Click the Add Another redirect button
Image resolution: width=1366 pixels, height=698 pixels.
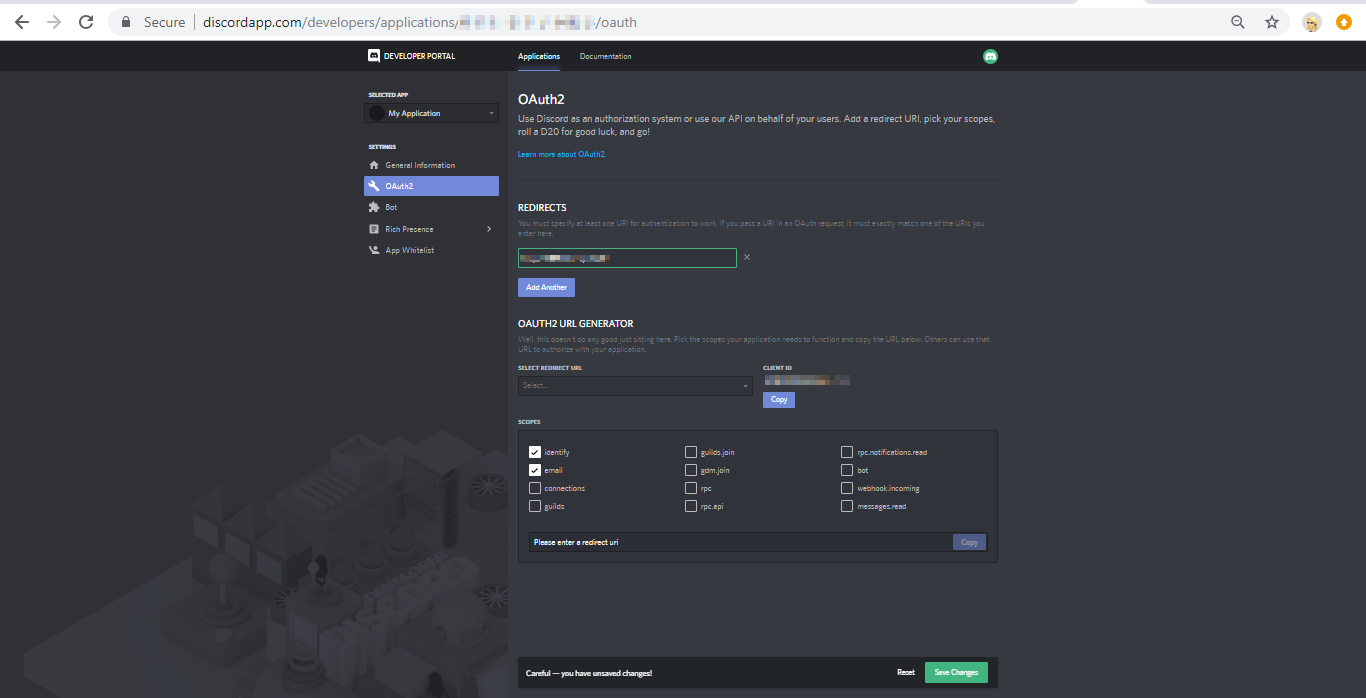point(546,287)
